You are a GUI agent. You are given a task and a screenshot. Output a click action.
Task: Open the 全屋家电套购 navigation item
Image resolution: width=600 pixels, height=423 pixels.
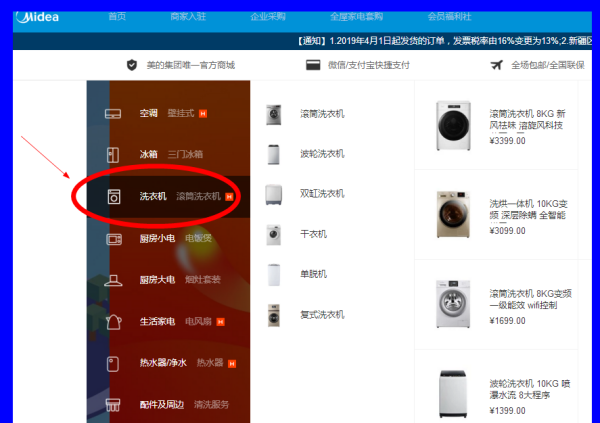(357, 16)
